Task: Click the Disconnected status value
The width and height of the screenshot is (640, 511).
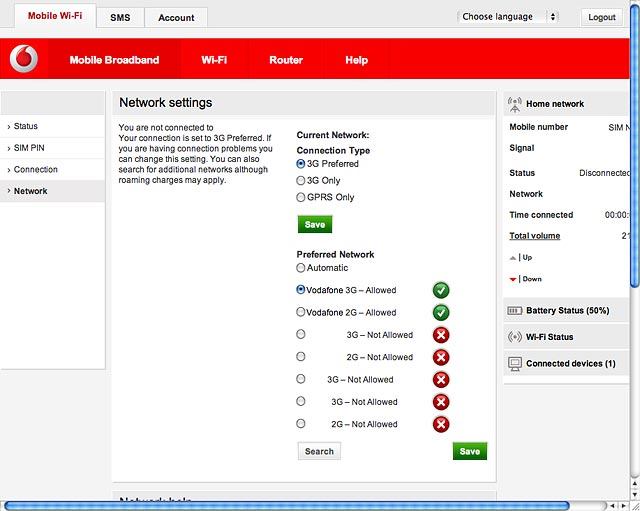Action: pos(604,173)
